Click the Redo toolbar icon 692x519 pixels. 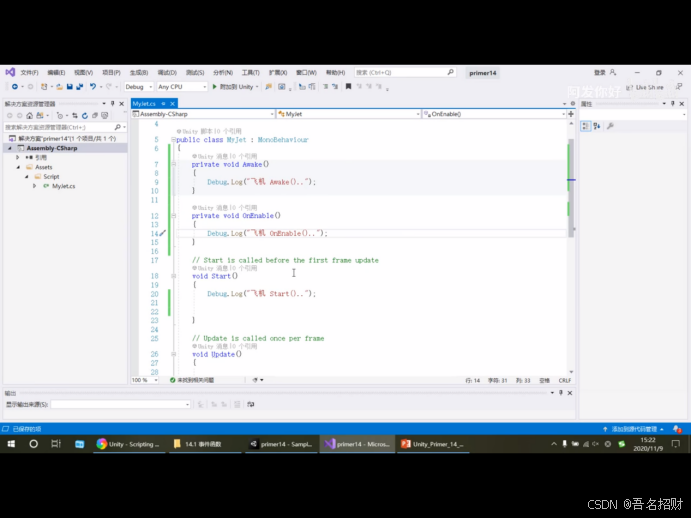(109, 87)
